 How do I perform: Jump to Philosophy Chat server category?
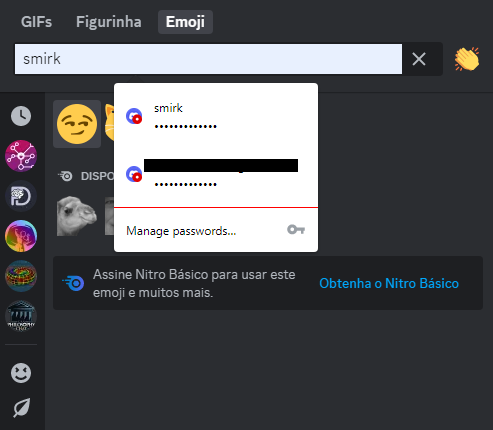[21, 316]
